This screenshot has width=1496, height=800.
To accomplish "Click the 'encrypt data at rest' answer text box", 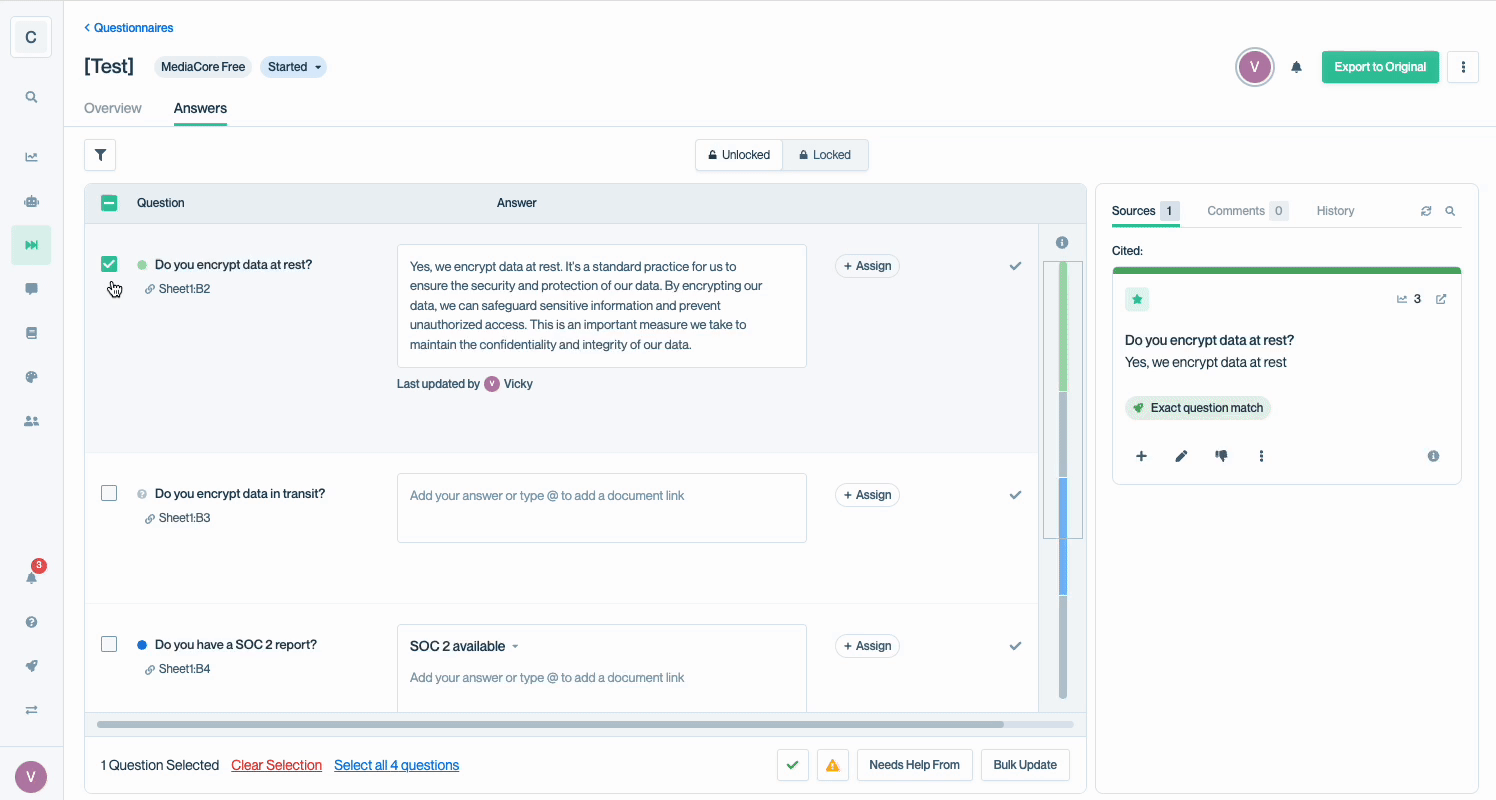I will click(x=602, y=306).
